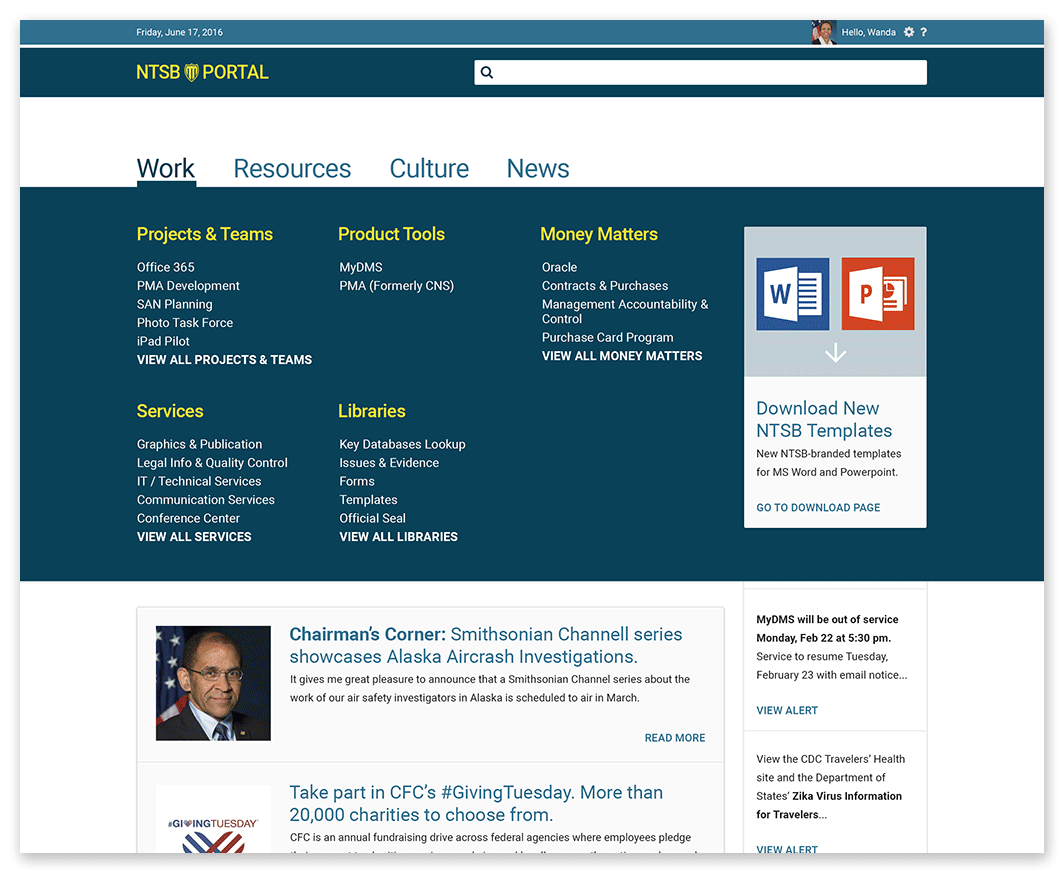Go to IT / Technical Services
Image resolution: width=1064 pixels, height=873 pixels.
pos(199,481)
